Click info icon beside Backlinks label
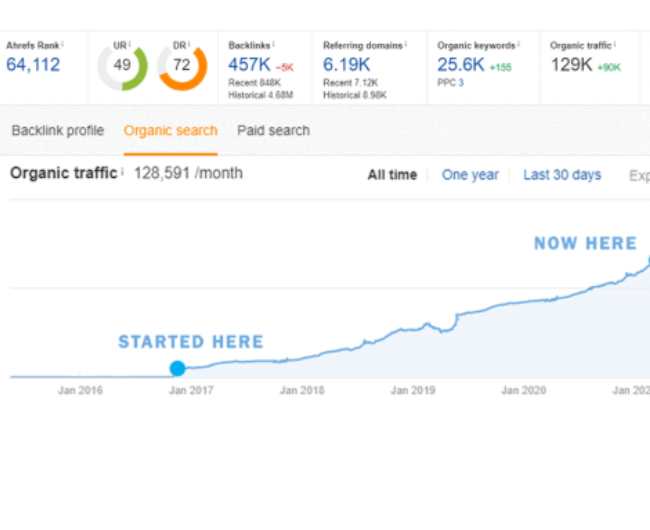Screen dimensions: 650x530 click(273, 45)
